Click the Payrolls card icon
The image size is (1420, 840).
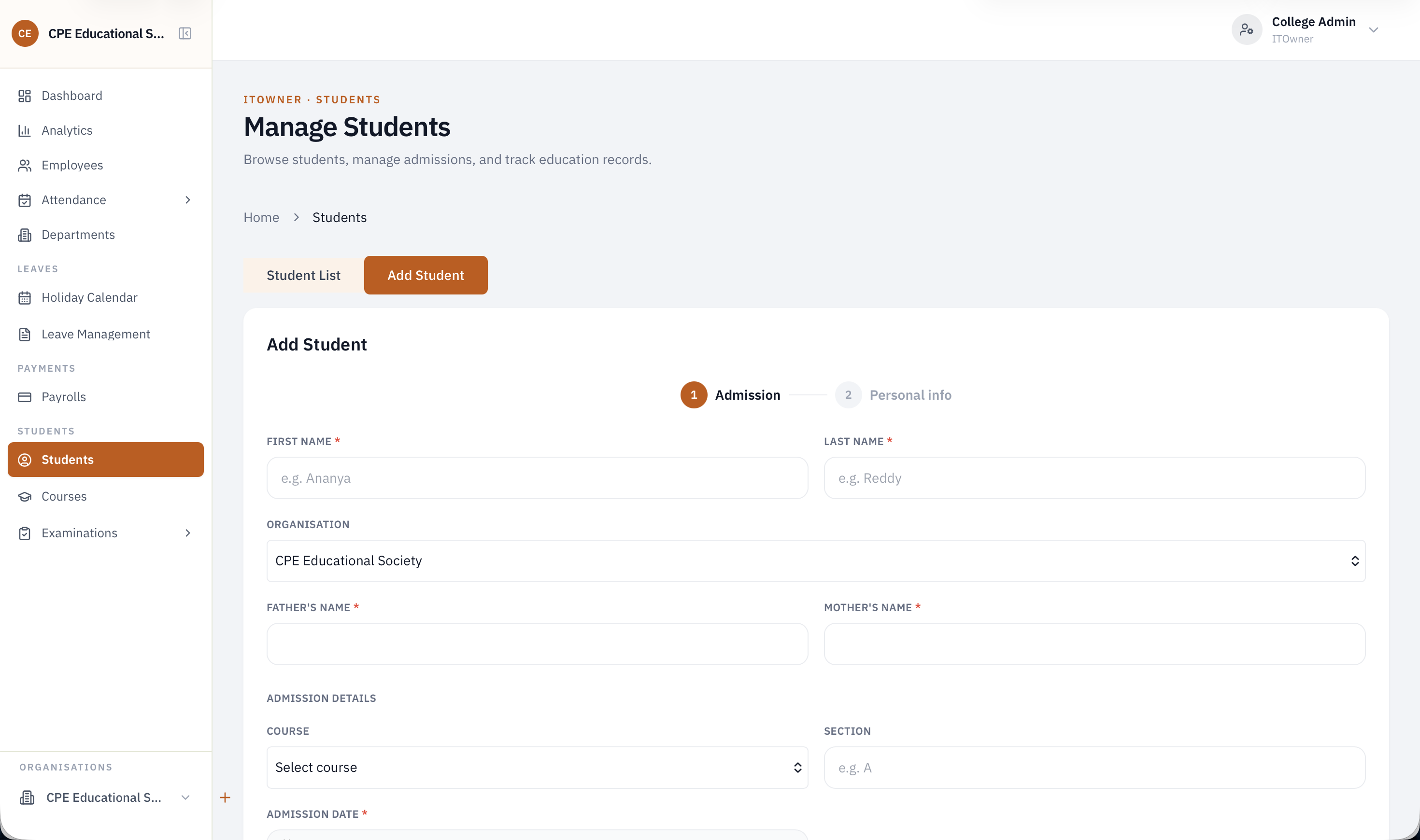tap(24, 397)
